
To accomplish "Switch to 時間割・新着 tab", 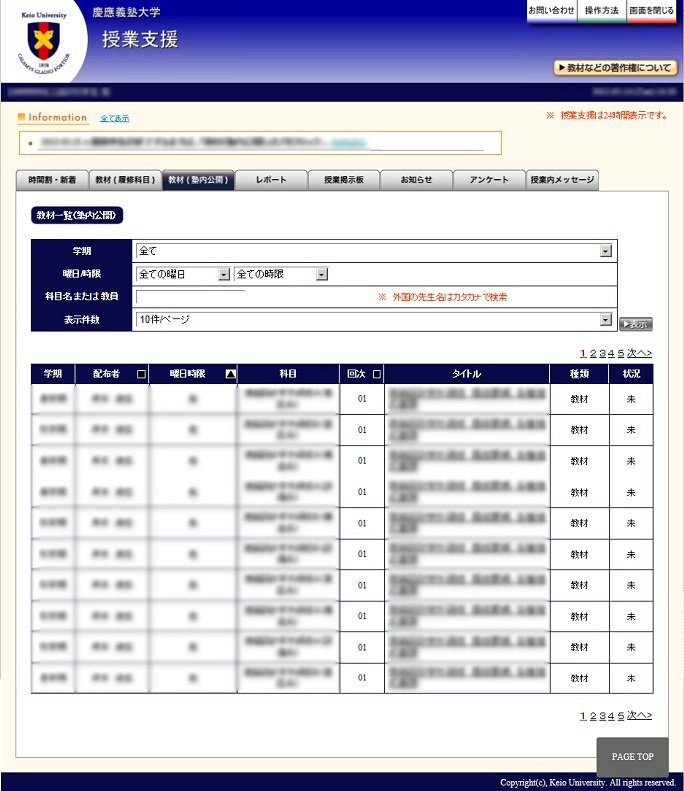I will coord(52,180).
